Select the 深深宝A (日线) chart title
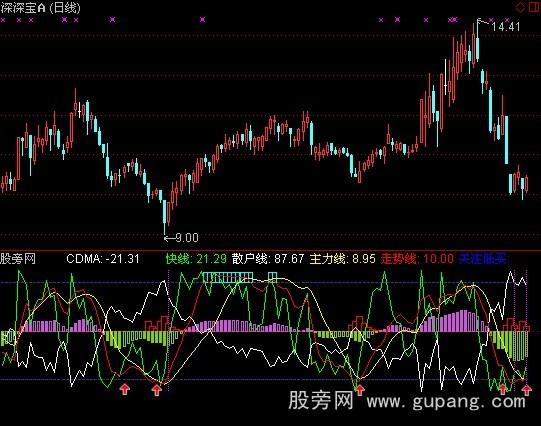Image resolution: width=541 pixels, height=426 pixels. click(x=40, y=8)
